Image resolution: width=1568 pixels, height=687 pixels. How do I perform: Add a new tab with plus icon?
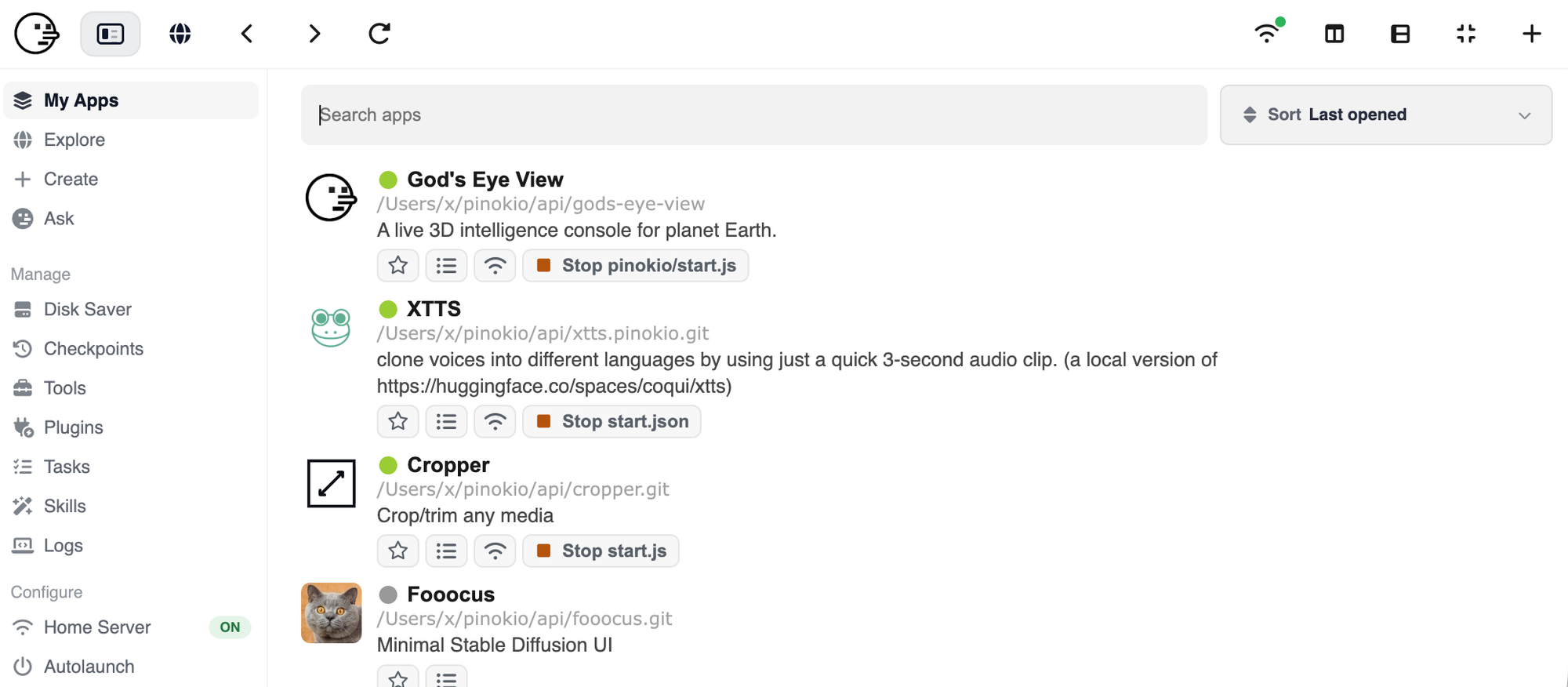(x=1532, y=34)
